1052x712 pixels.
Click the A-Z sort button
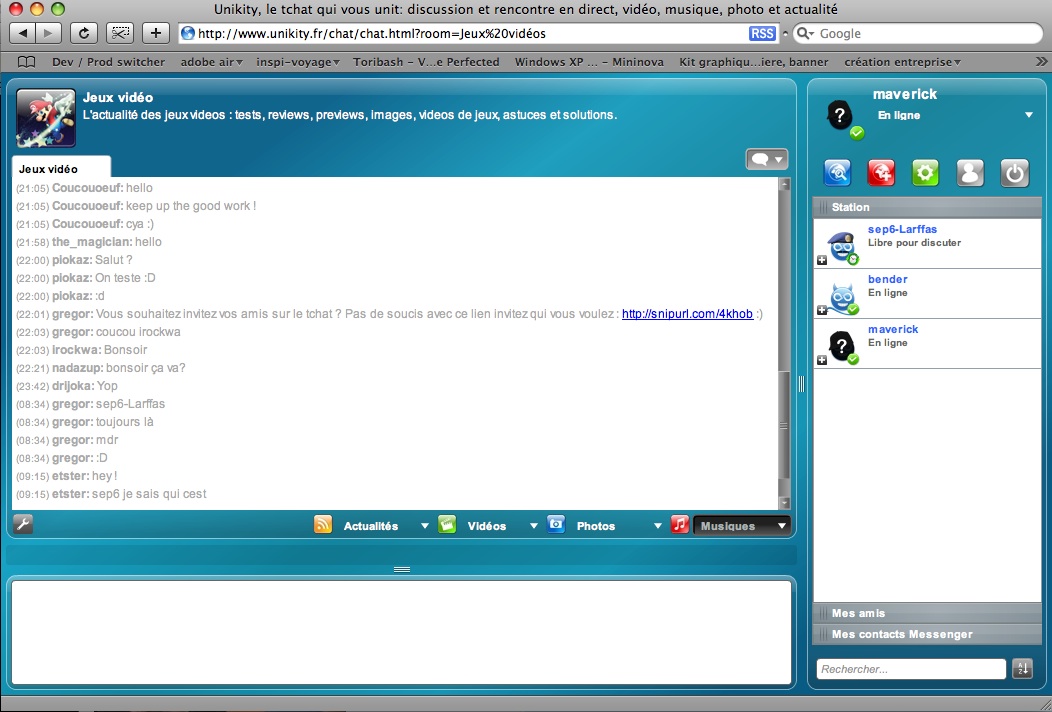click(1022, 668)
